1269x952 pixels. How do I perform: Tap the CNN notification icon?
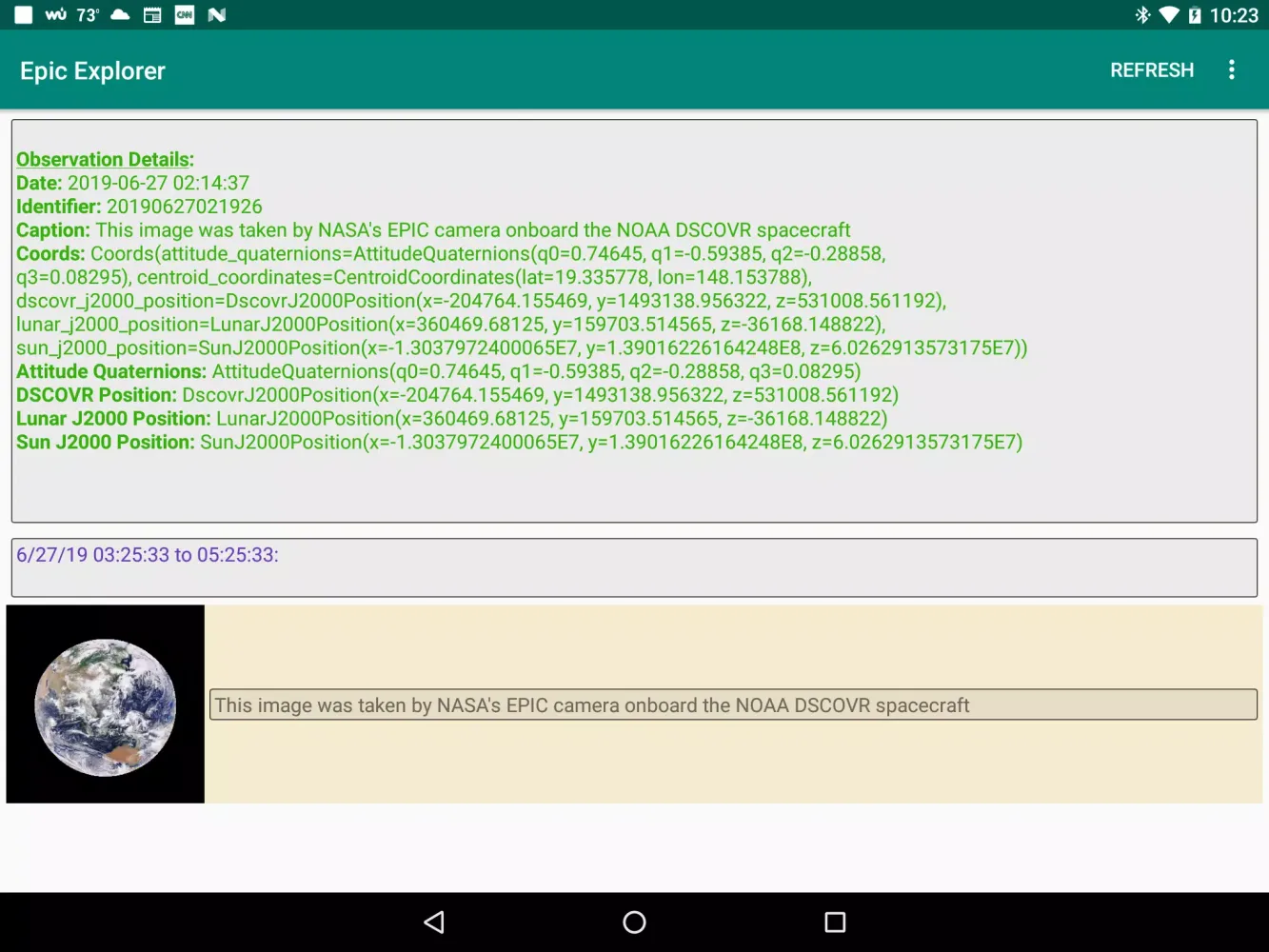(185, 14)
